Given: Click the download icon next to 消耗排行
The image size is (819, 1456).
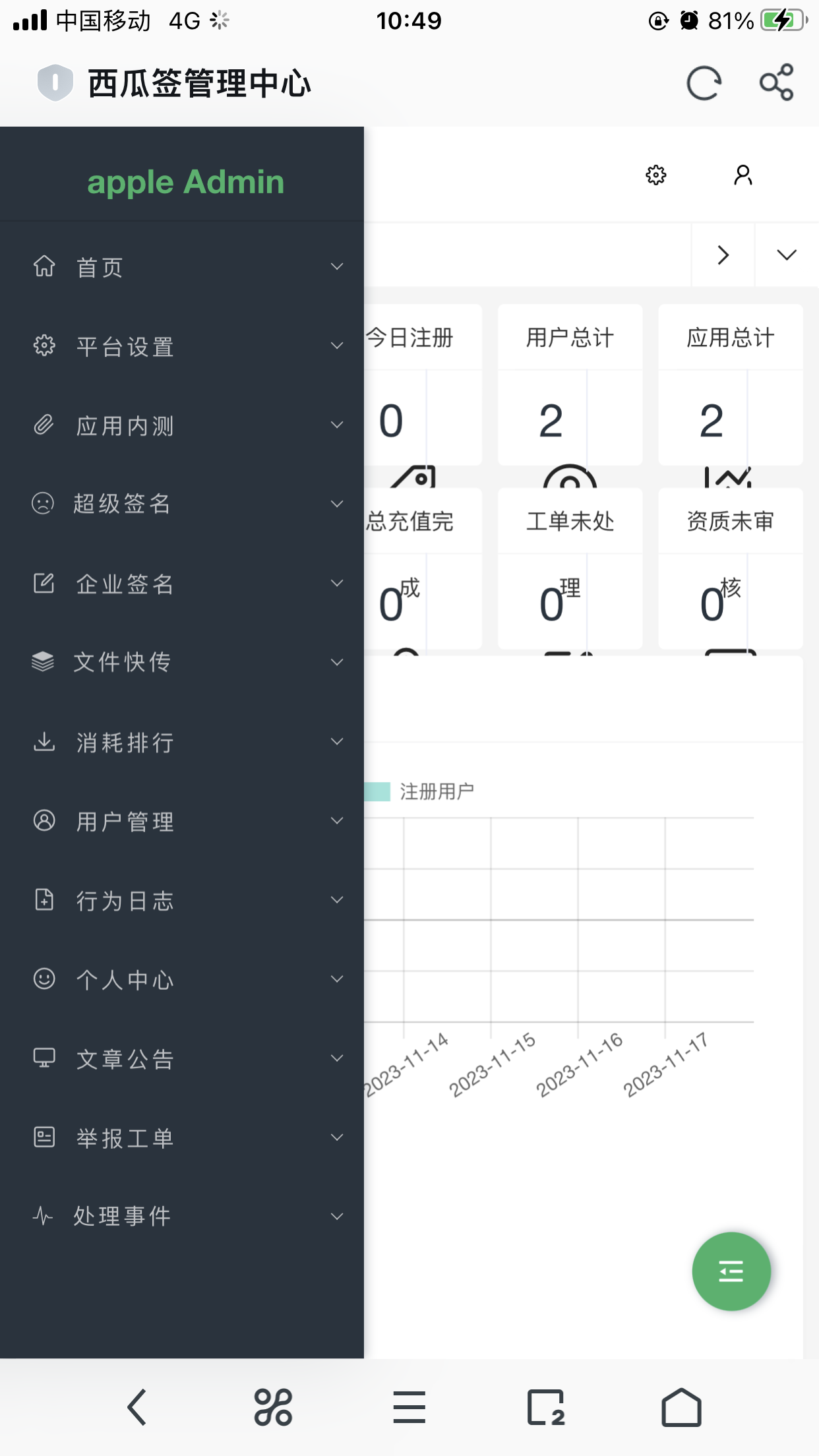Looking at the screenshot, I should click(x=44, y=741).
